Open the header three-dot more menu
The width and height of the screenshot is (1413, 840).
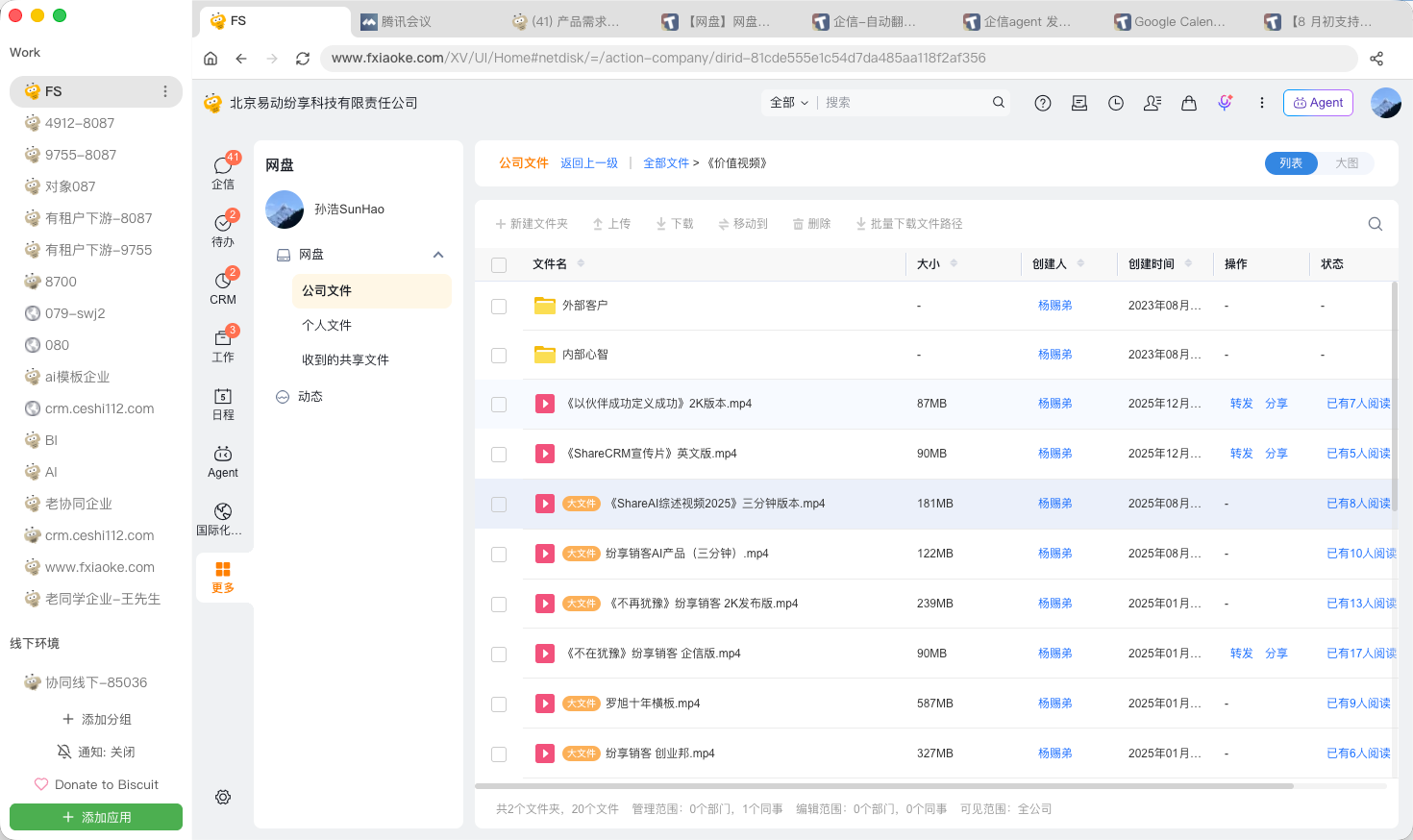(1262, 103)
